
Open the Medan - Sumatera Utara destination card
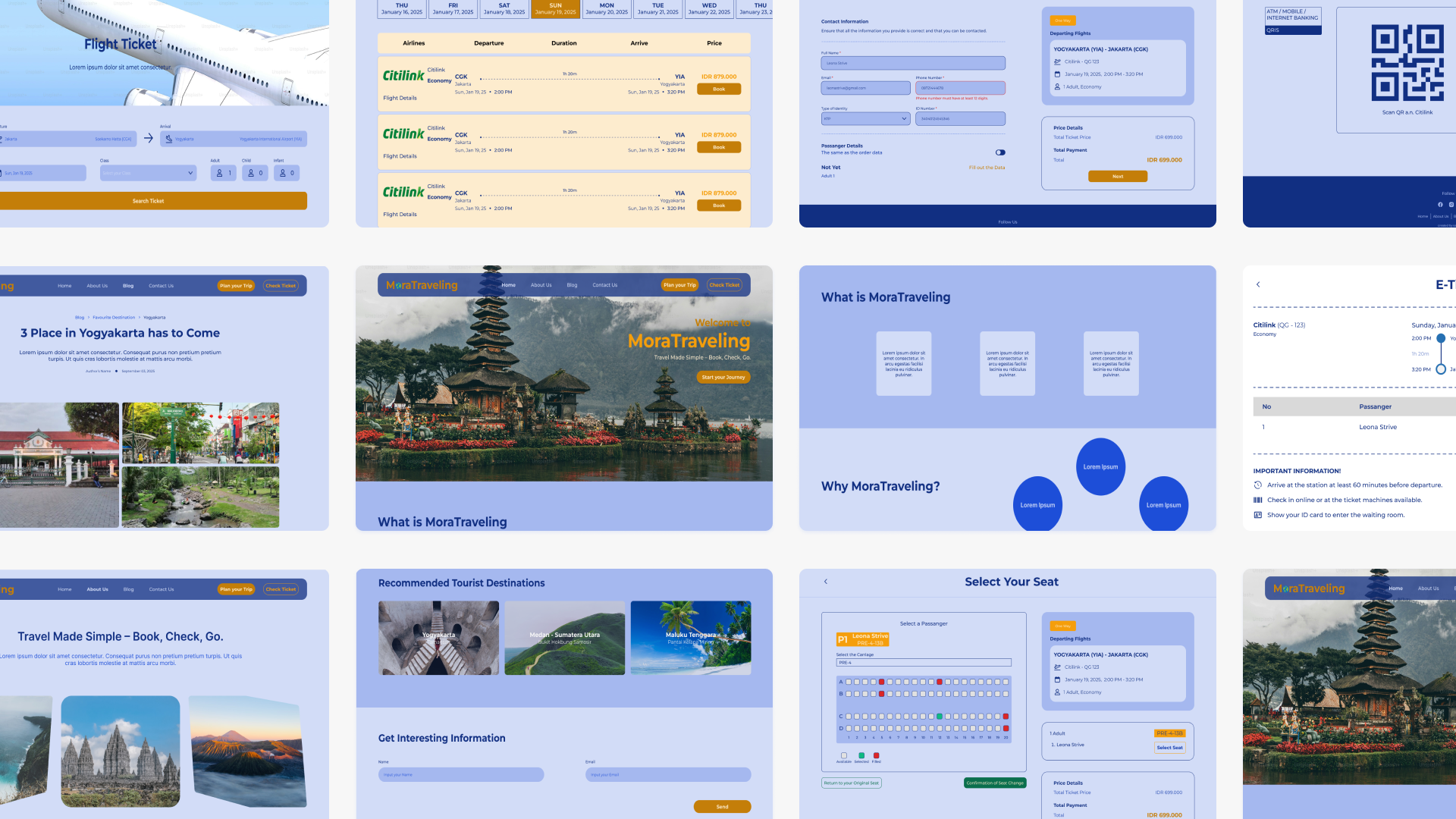pos(565,638)
